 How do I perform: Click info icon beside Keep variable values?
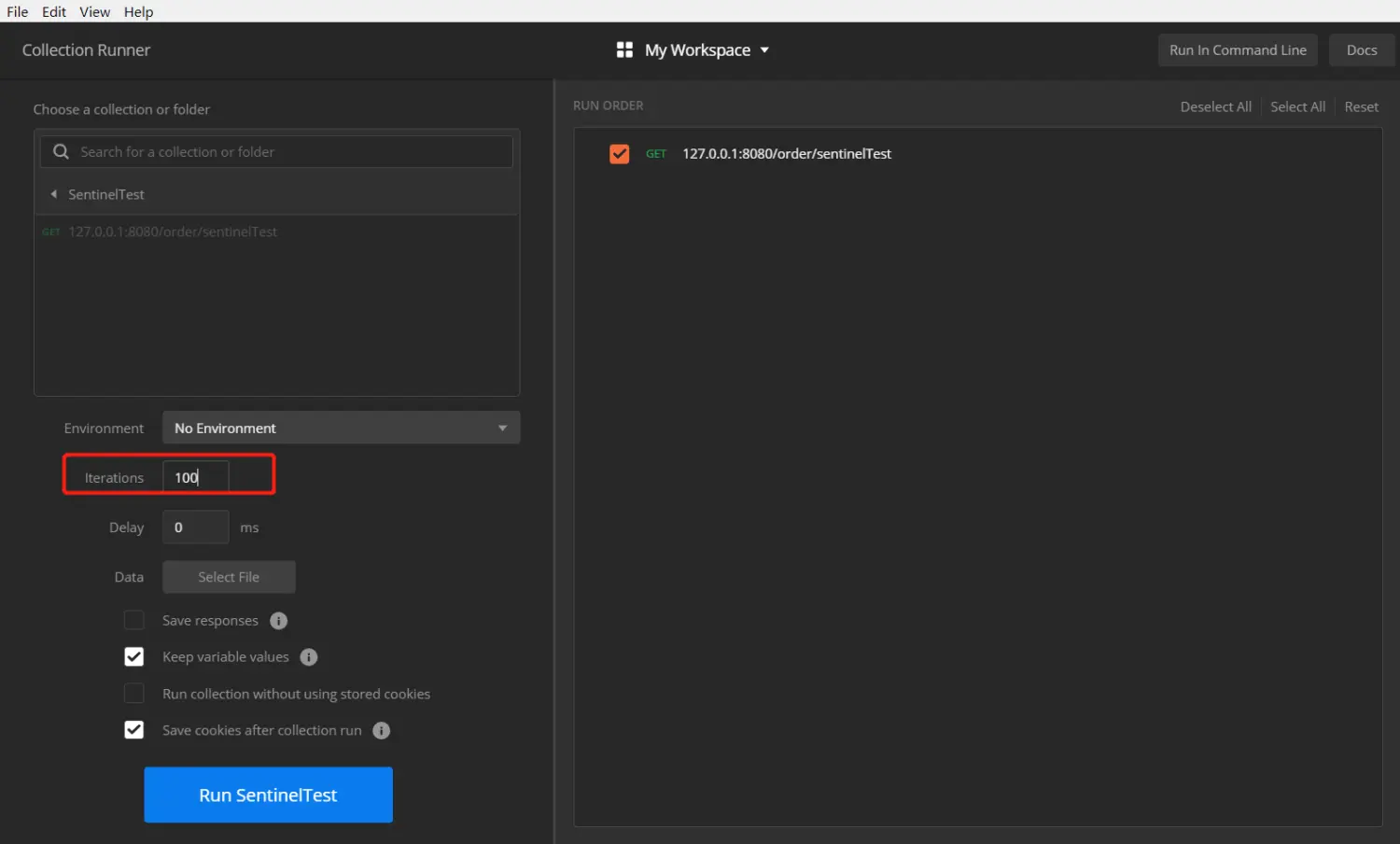309,657
